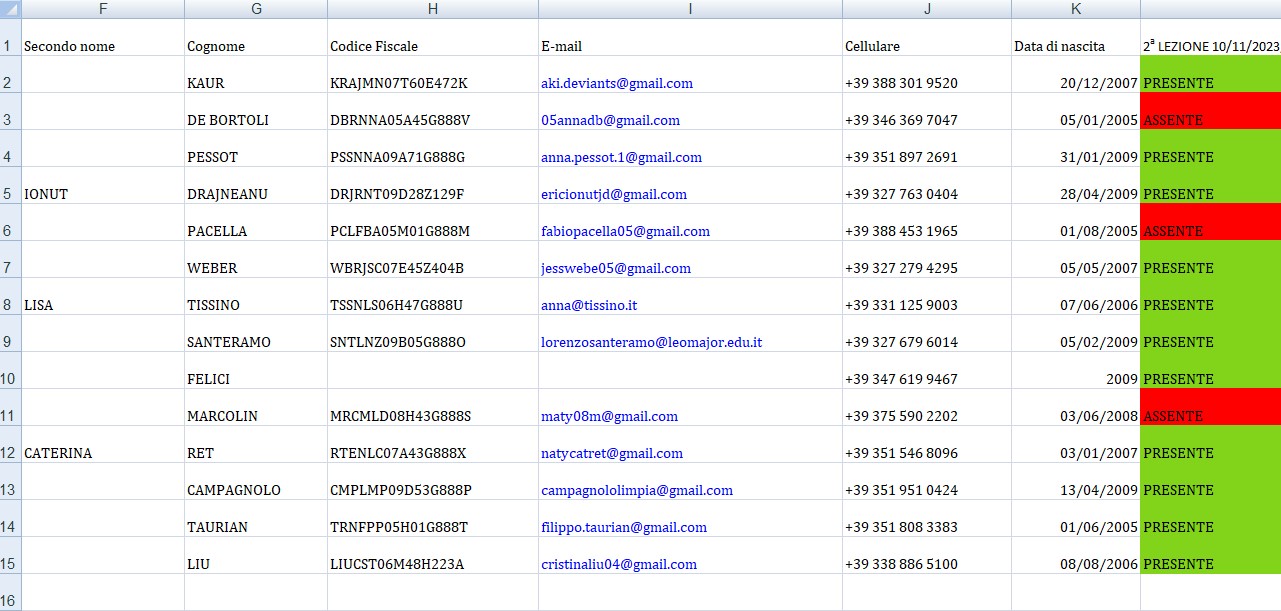Select column G header

tap(256, 9)
